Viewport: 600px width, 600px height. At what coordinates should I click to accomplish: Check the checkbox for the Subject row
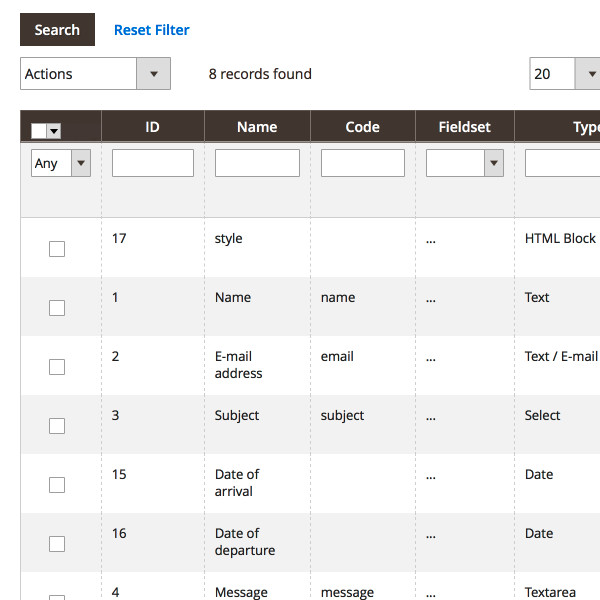click(x=57, y=426)
